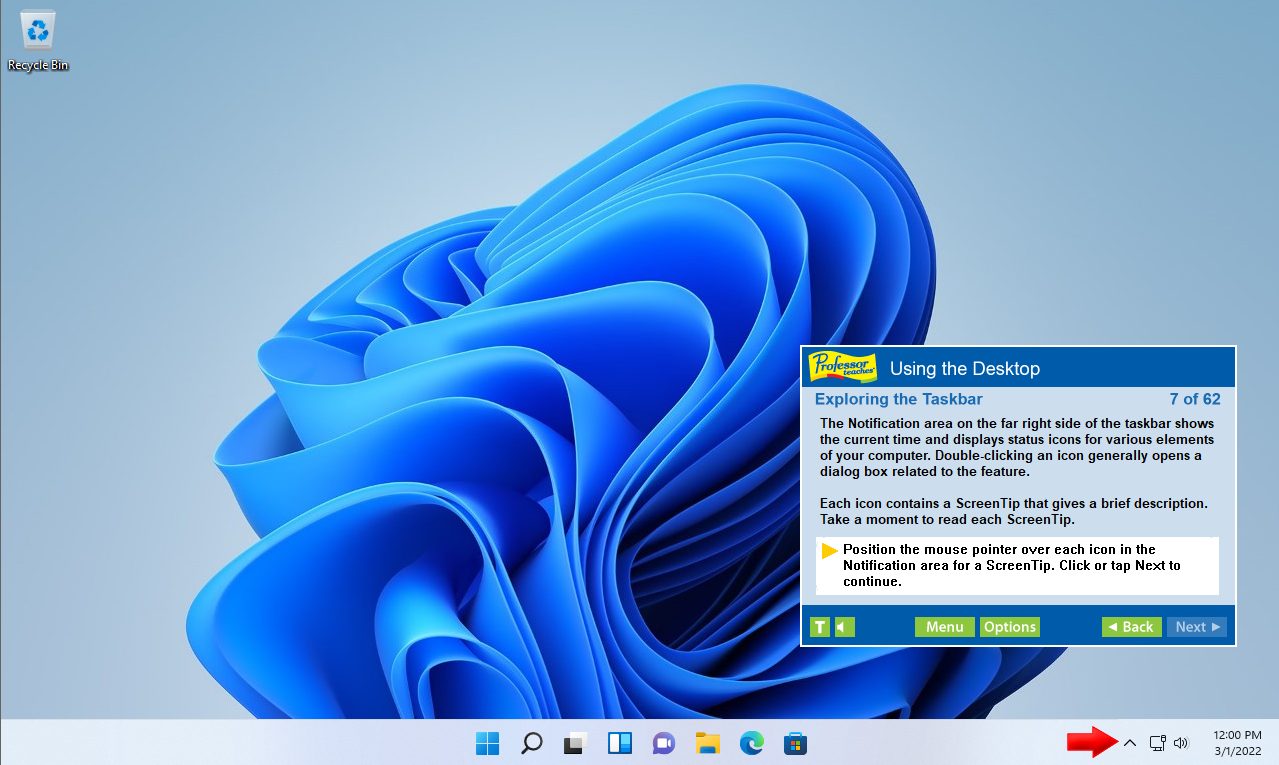Click the Professor Teaches logo

coord(841,366)
